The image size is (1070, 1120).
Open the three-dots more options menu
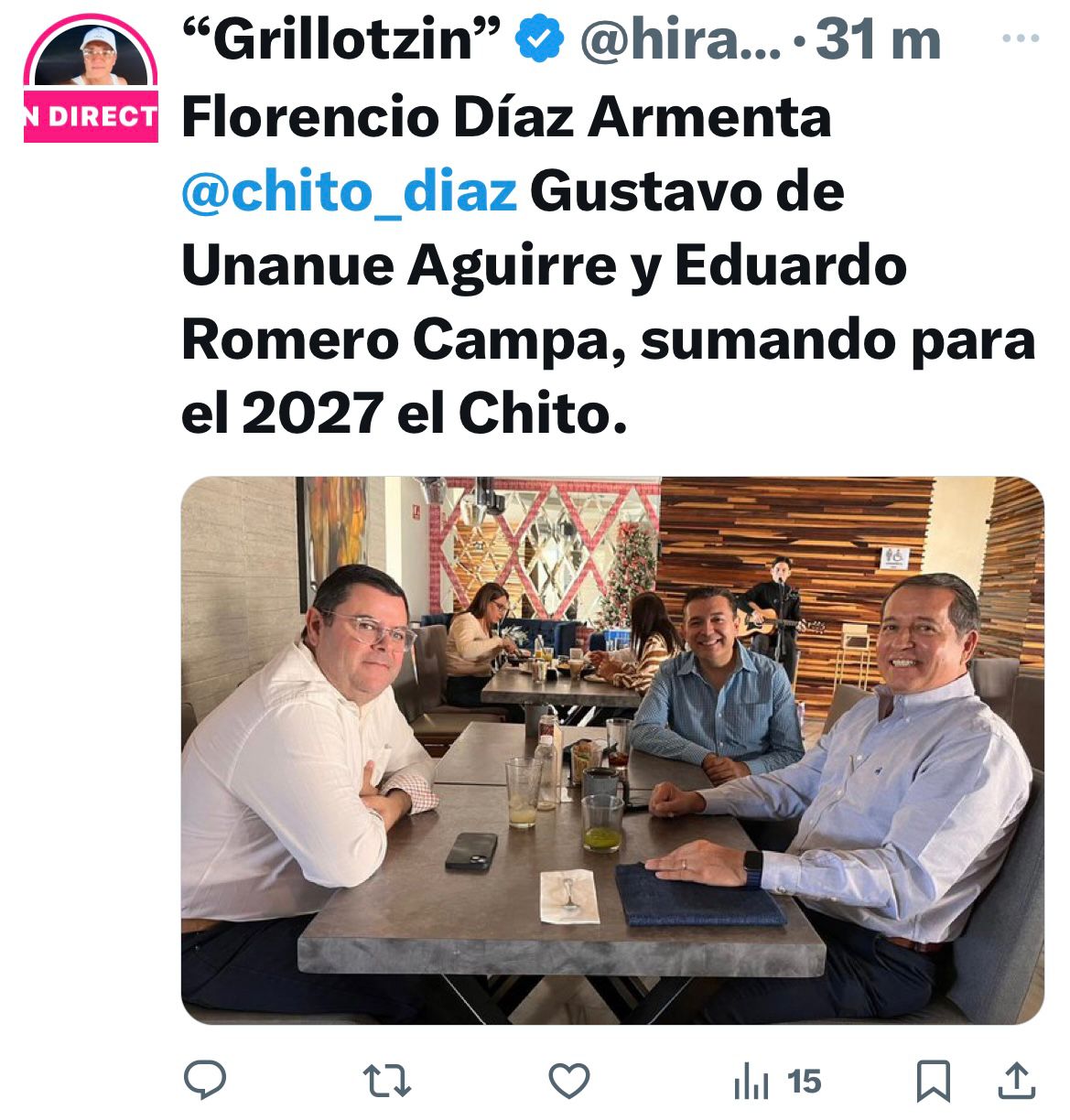[1021, 39]
